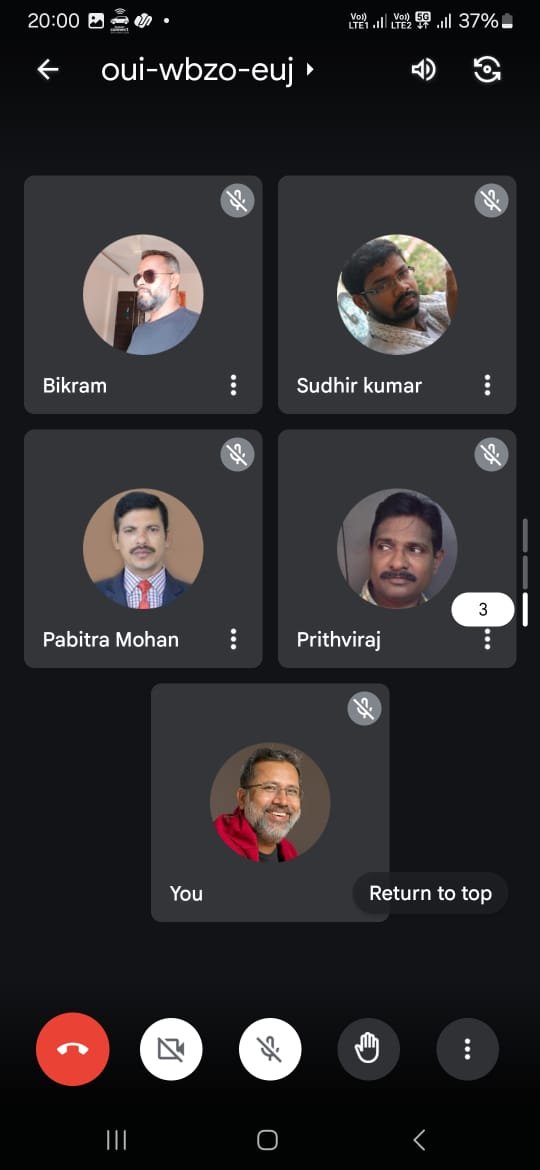The image size is (540, 1170).
Task: Tap the meeting code oui-wbzo-euj title
Action: pyautogui.click(x=197, y=71)
